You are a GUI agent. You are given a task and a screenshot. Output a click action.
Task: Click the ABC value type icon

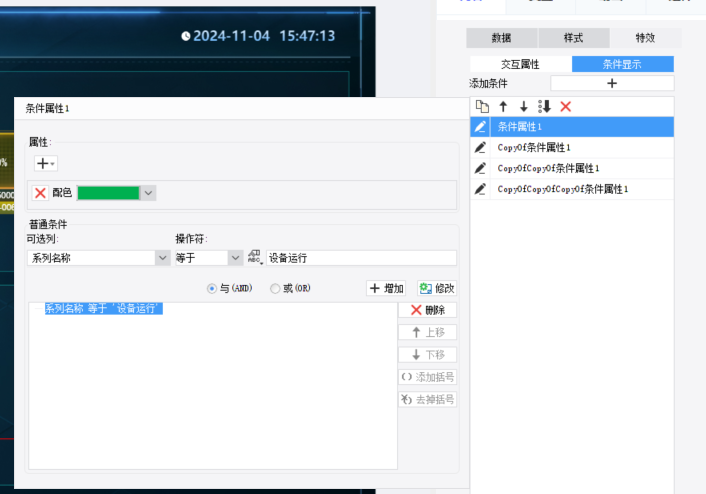(254, 257)
